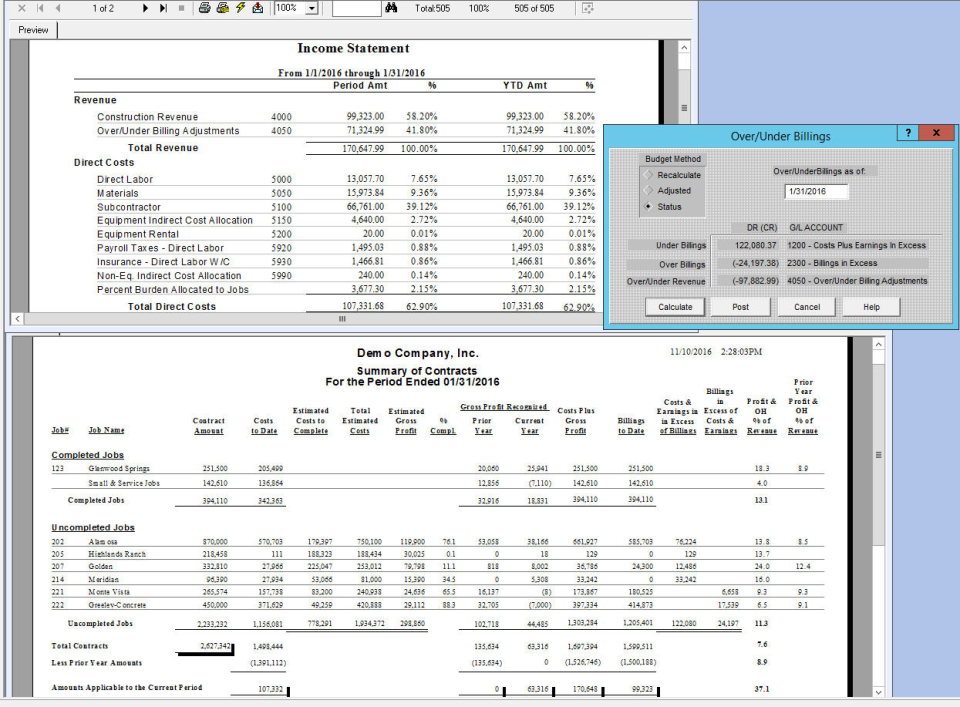Close the Over/Under Billings dialog
Image resolution: width=960 pixels, height=707 pixels.
936,133
